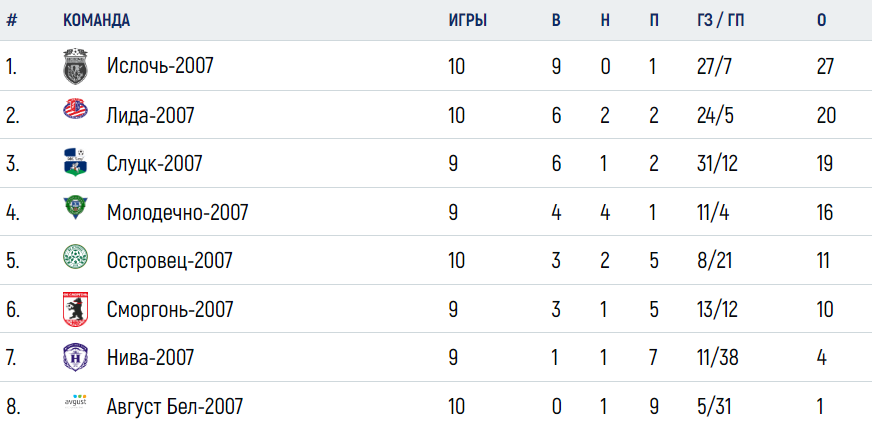Image resolution: width=872 pixels, height=425 pixels.
Task: Click the Островец-2007 round green logo
Action: (x=75, y=257)
